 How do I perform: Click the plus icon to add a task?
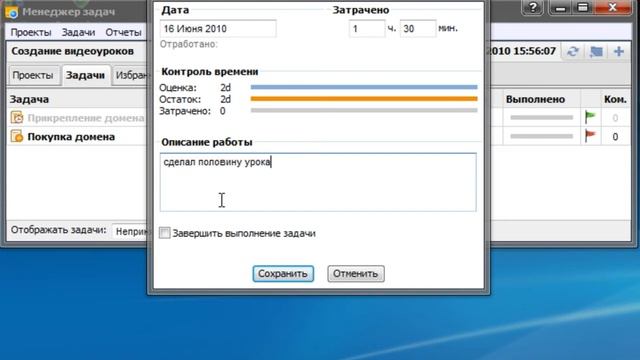[619, 51]
